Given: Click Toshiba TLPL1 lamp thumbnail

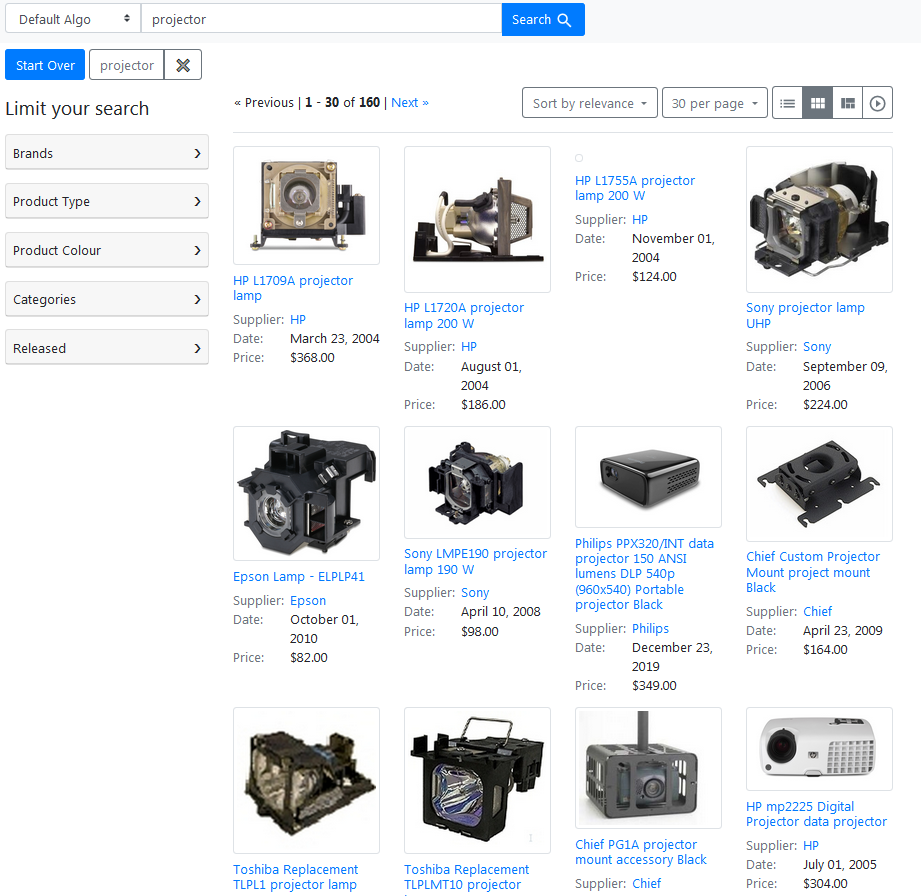Looking at the screenshot, I should pyautogui.click(x=306, y=780).
